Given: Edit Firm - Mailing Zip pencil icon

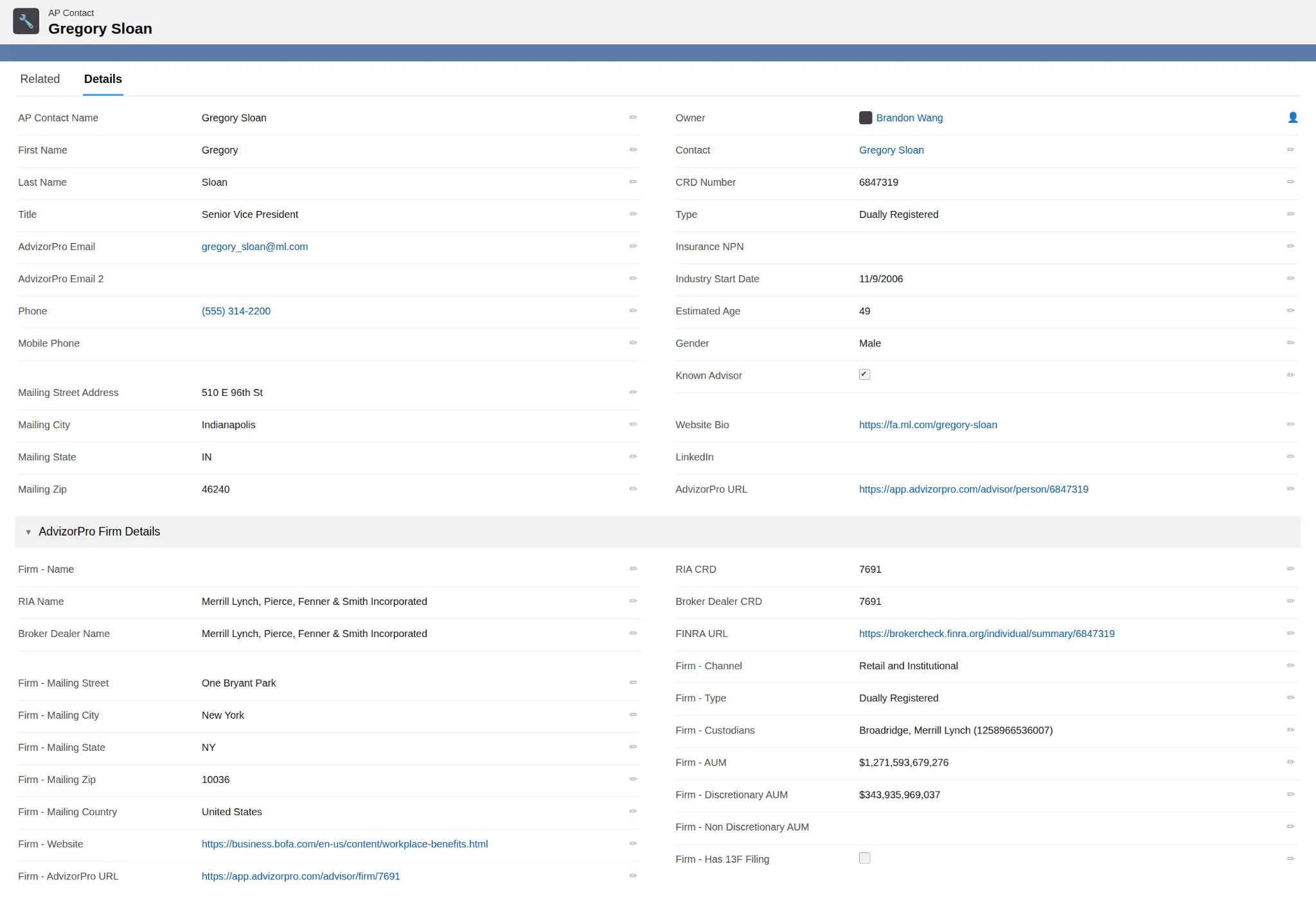Looking at the screenshot, I should tap(633, 779).
